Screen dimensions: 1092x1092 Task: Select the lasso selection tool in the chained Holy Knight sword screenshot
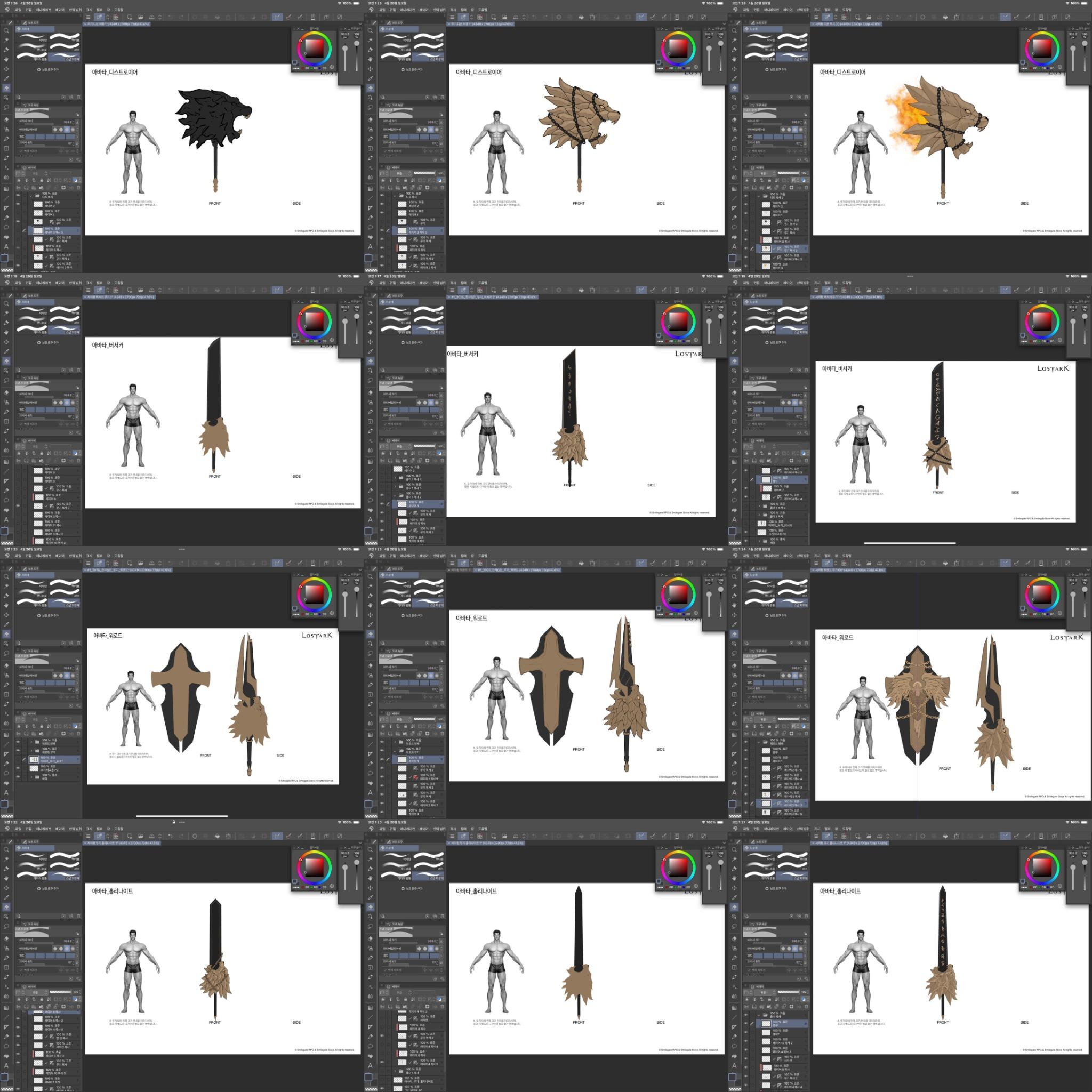coord(6,926)
